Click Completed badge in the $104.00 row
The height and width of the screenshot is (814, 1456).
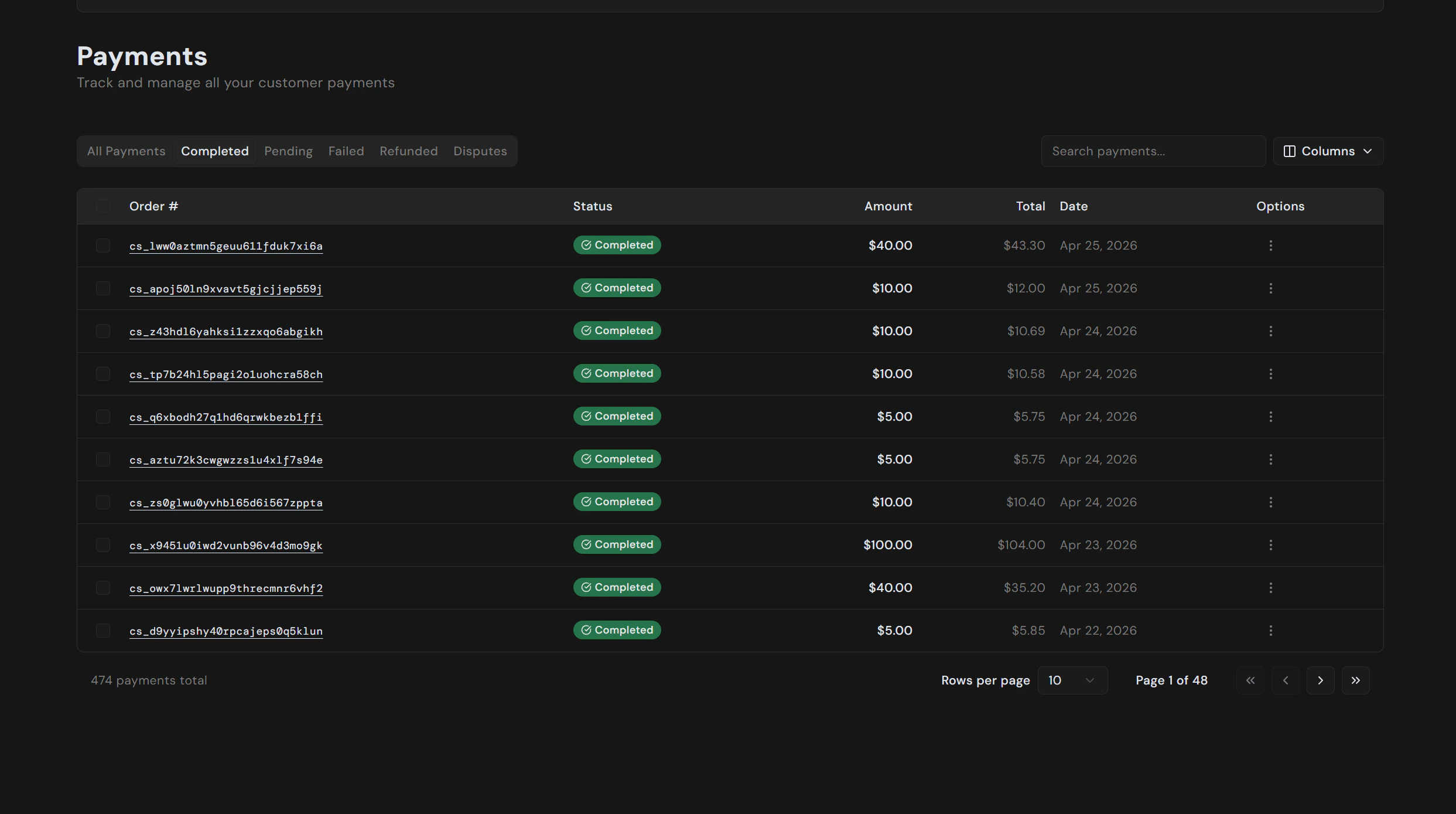click(617, 544)
